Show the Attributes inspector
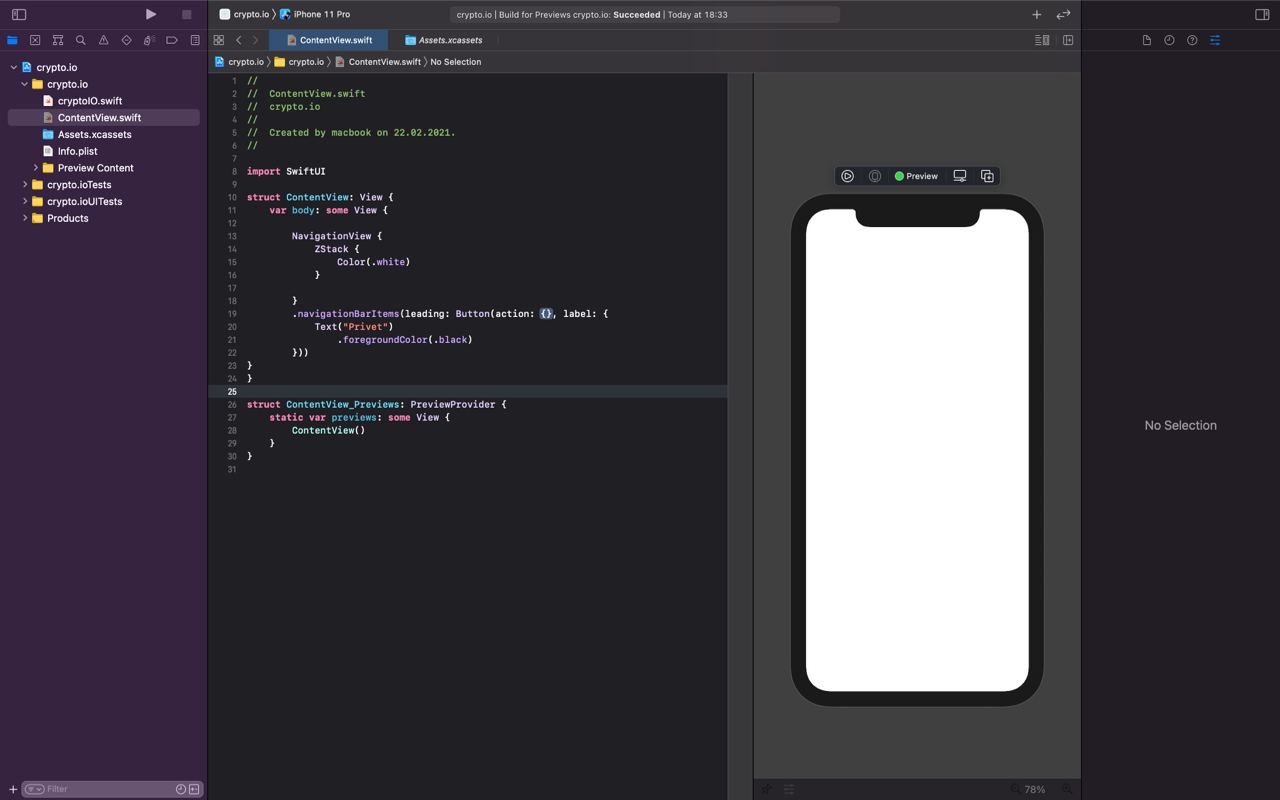Viewport: 1280px width, 800px height. (1215, 40)
